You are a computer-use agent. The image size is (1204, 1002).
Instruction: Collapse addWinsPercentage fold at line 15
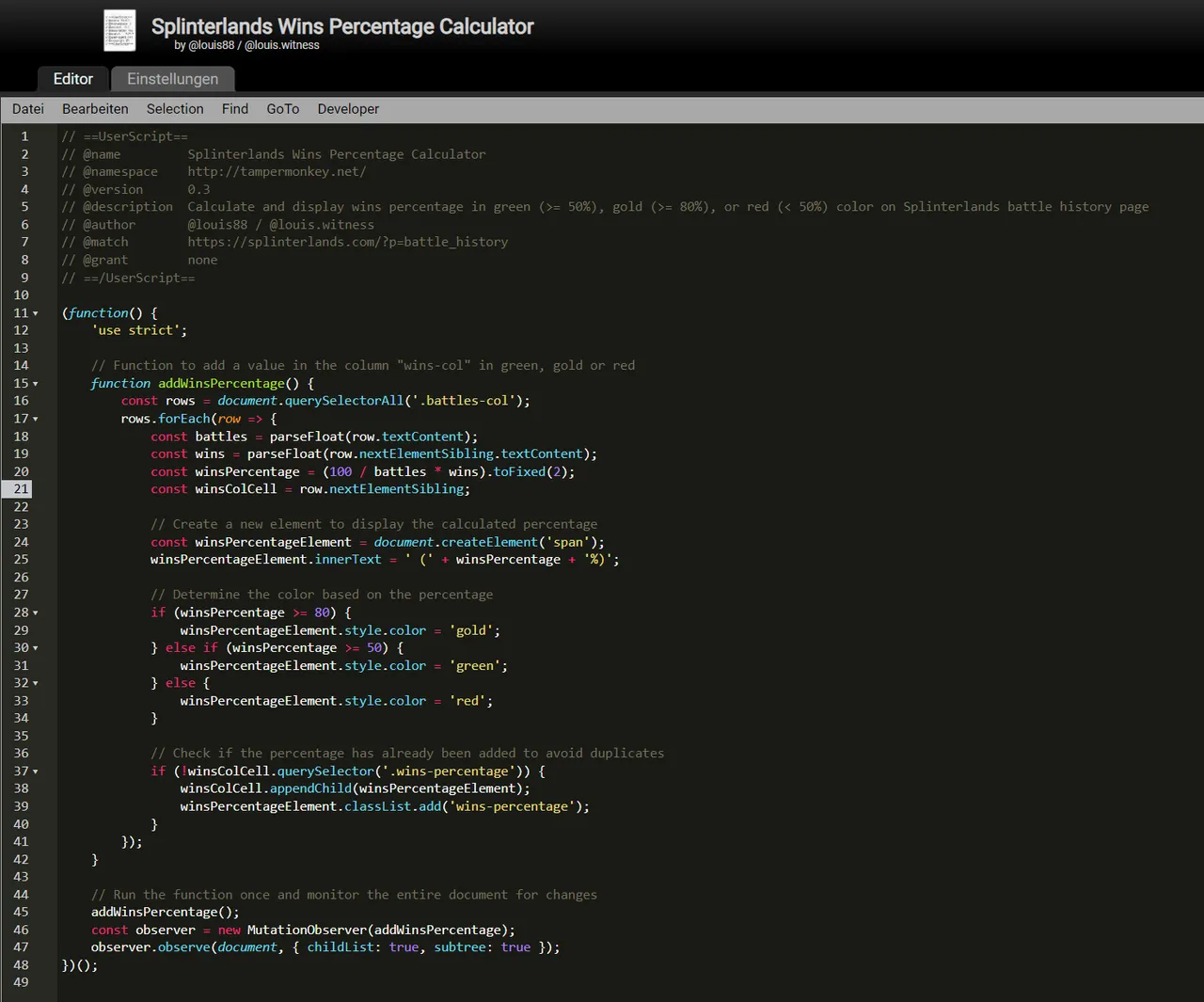[x=36, y=384]
